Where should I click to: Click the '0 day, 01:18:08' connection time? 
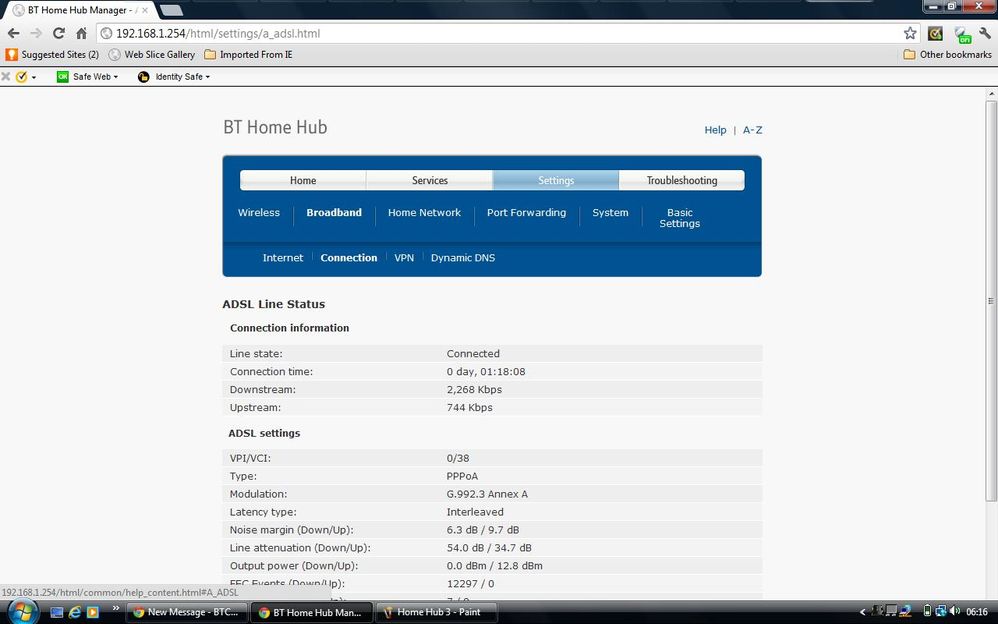[486, 371]
